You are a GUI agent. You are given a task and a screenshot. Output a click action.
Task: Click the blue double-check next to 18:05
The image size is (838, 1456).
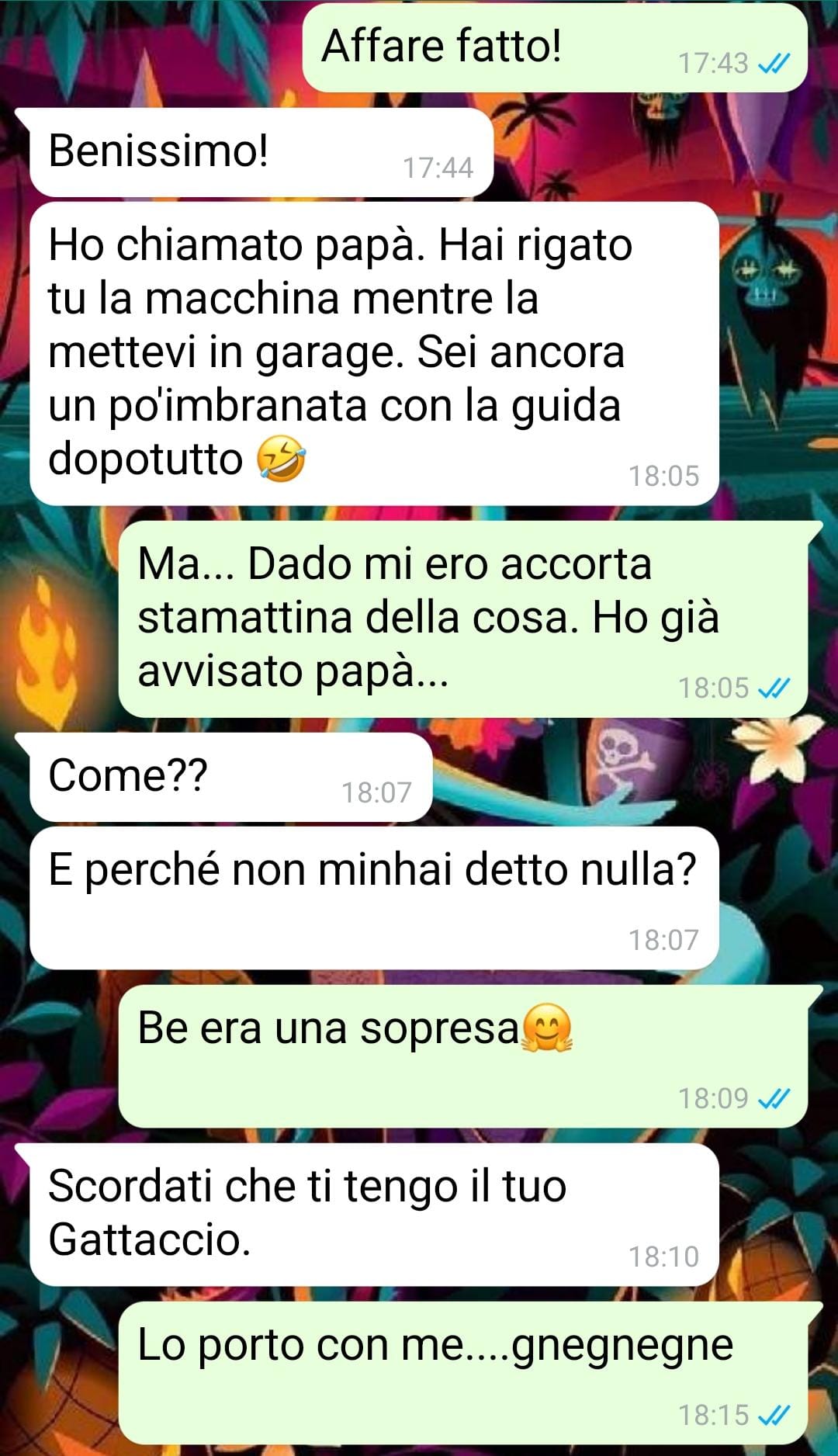pyautogui.click(x=774, y=688)
